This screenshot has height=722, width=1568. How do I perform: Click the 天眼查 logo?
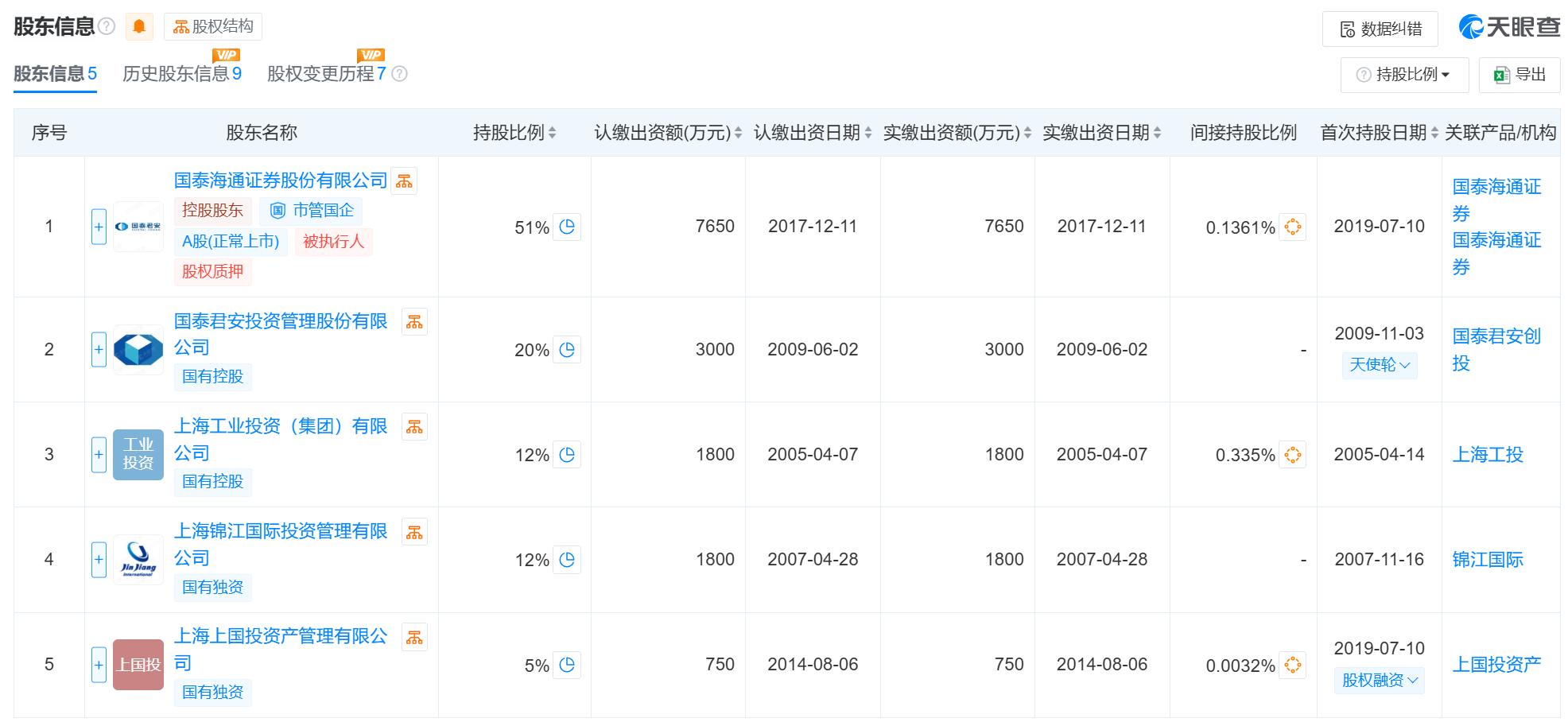(1509, 27)
